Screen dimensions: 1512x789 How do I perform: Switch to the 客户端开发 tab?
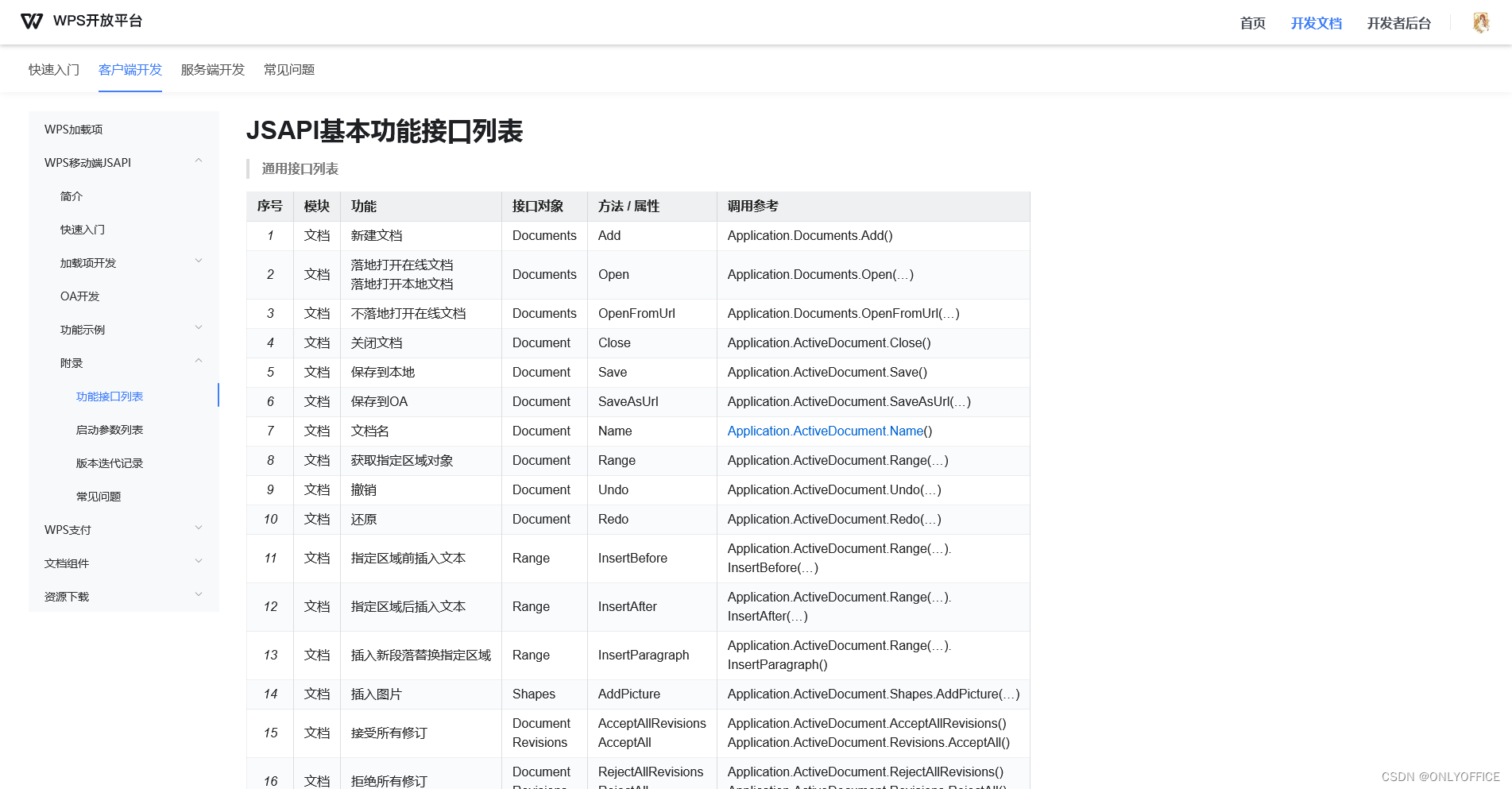[x=130, y=70]
